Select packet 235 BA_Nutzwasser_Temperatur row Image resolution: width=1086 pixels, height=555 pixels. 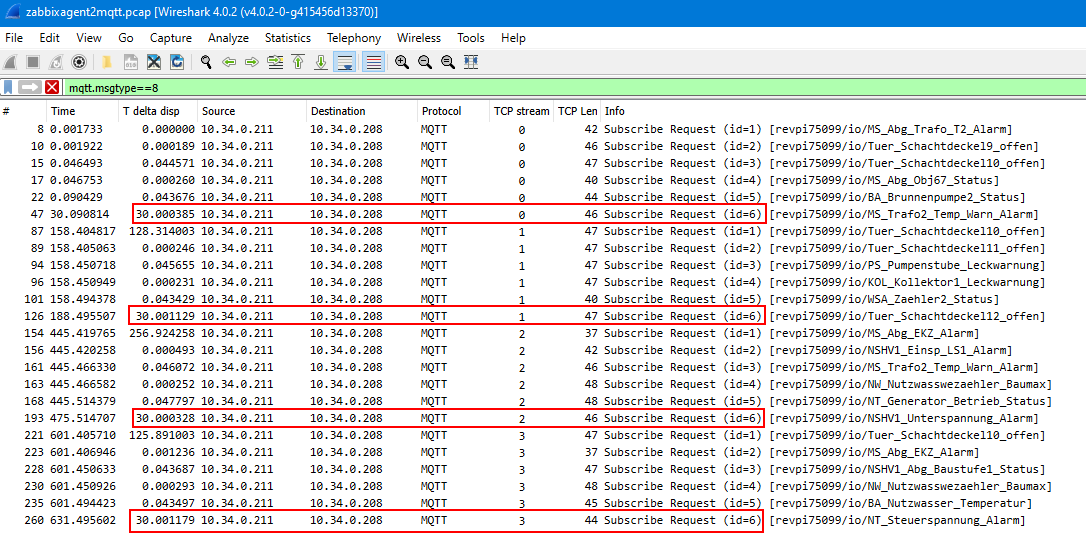(543, 503)
